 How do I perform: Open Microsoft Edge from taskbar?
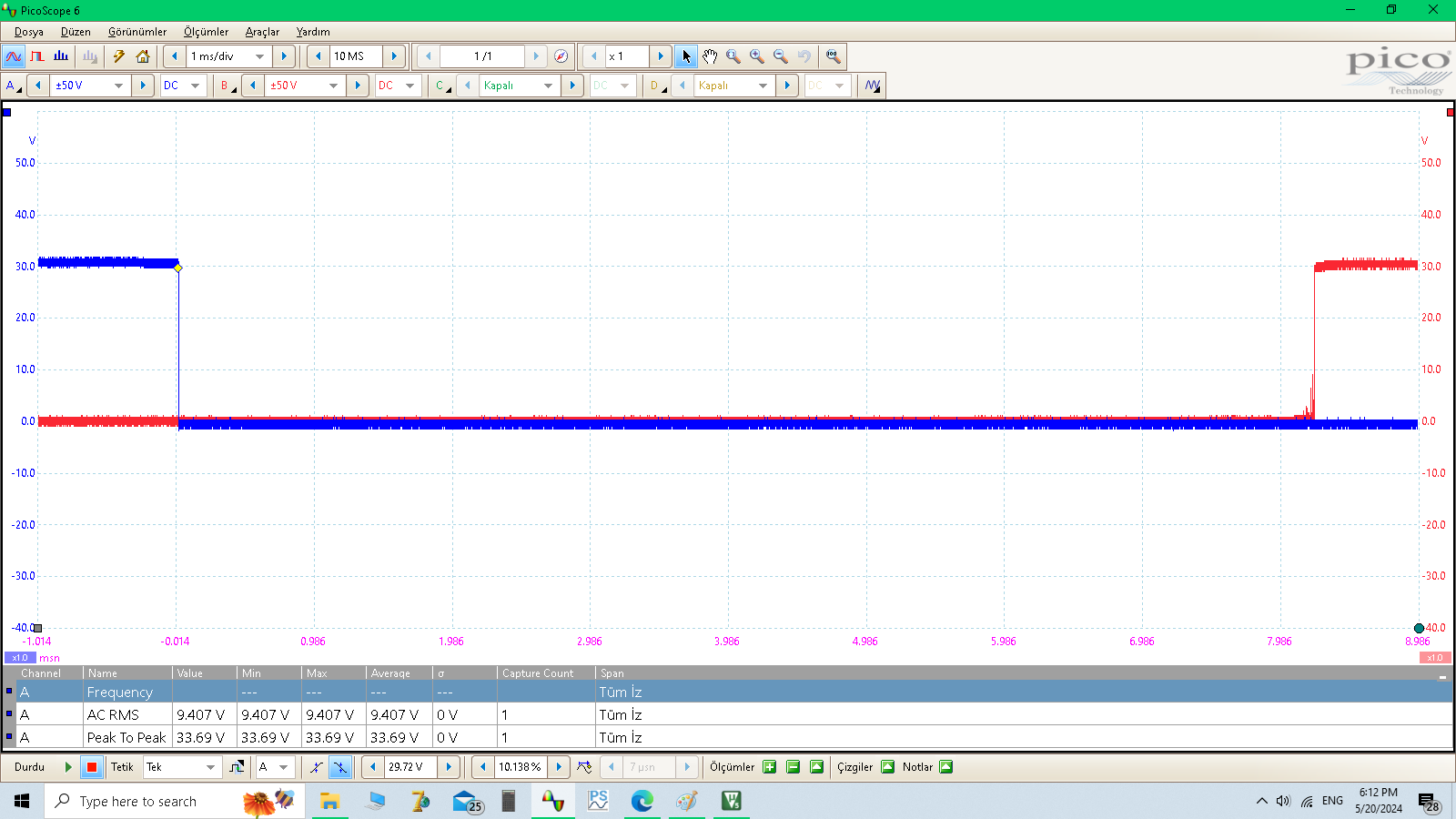pos(642,801)
